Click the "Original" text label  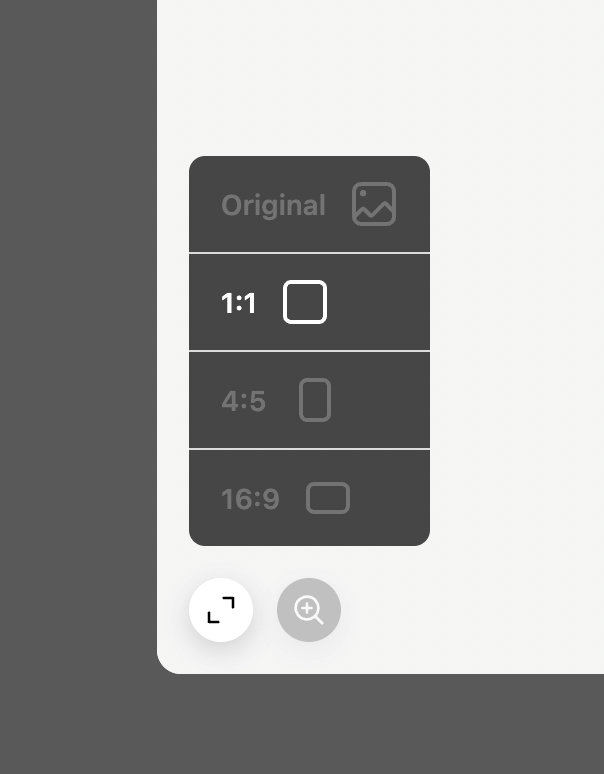coord(273,205)
